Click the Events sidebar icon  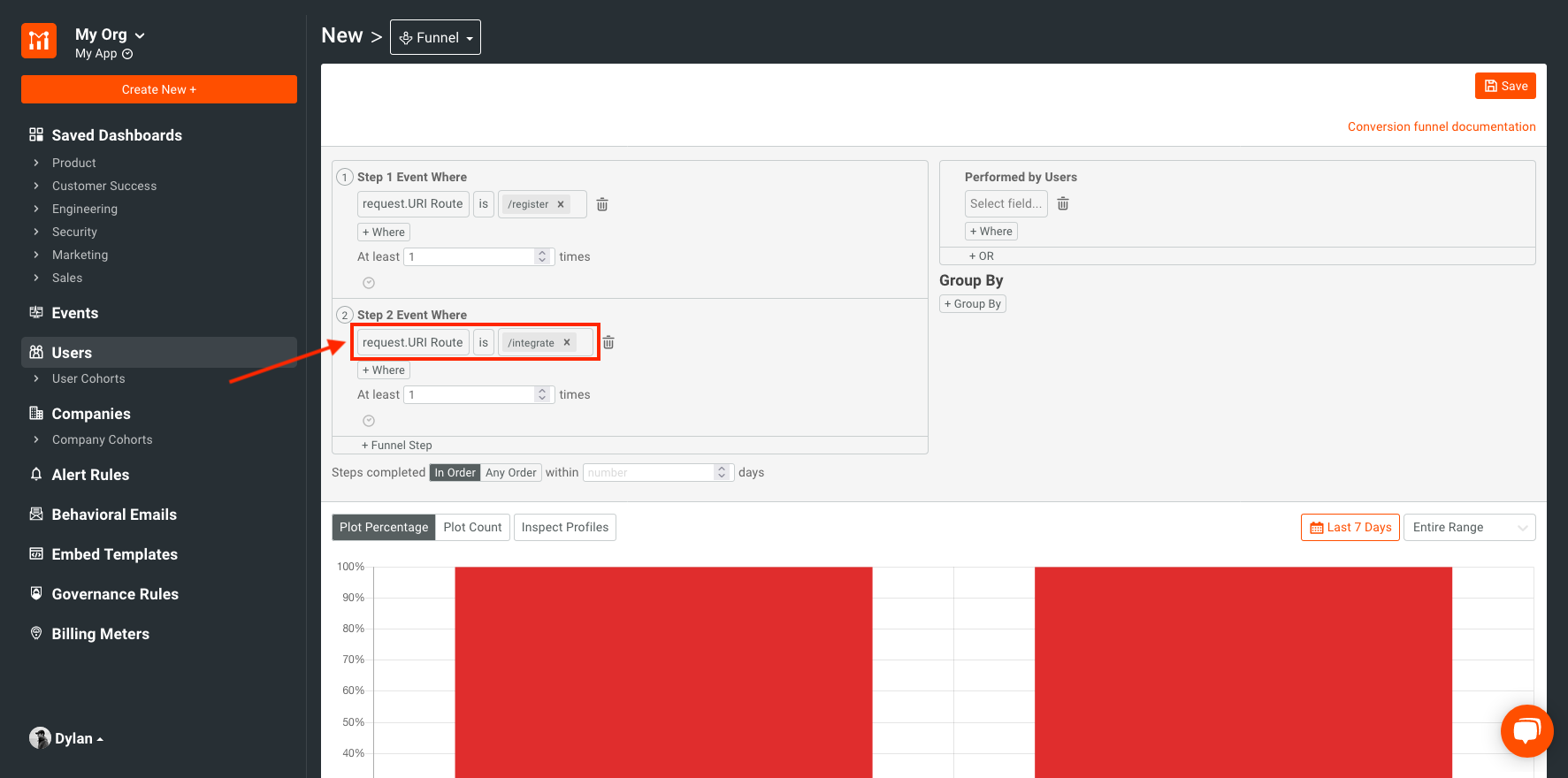click(x=36, y=312)
